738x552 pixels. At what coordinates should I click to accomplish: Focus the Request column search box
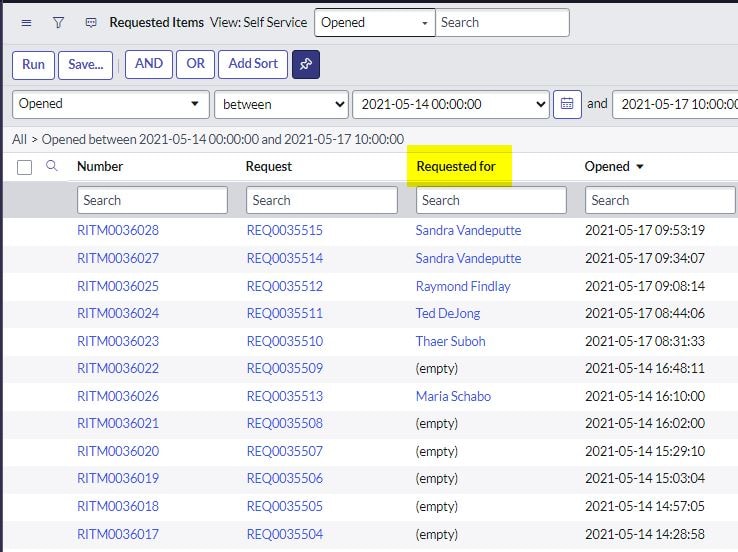point(322,200)
